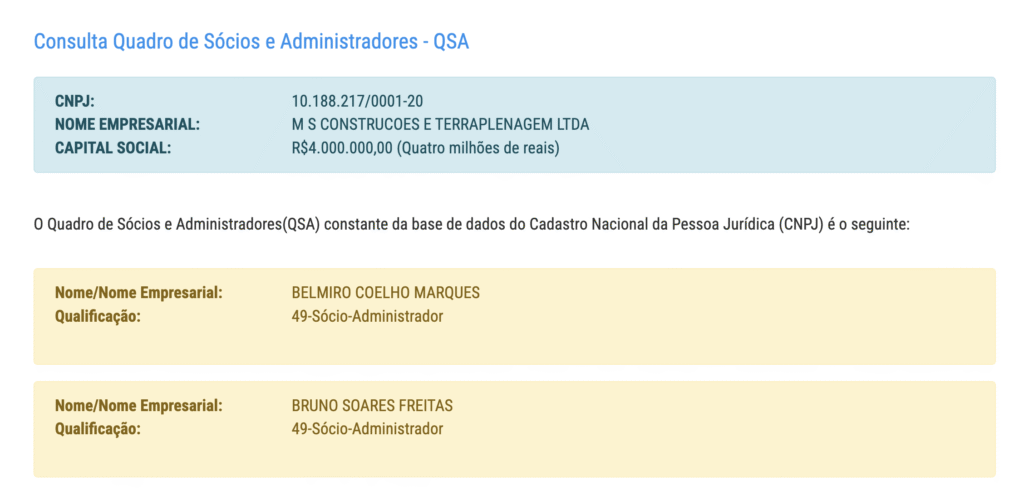Click the R$4.000.000,00 capital amount
Viewport: 1024px width, 491px height.
point(342,149)
